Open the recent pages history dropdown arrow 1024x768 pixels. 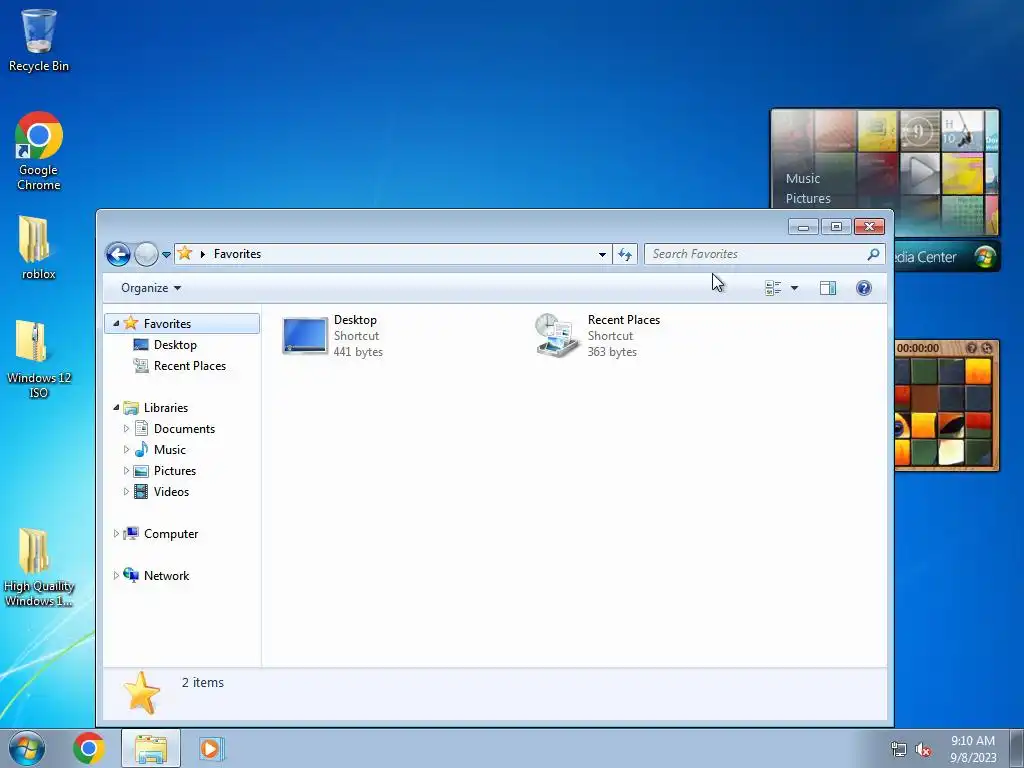point(167,255)
